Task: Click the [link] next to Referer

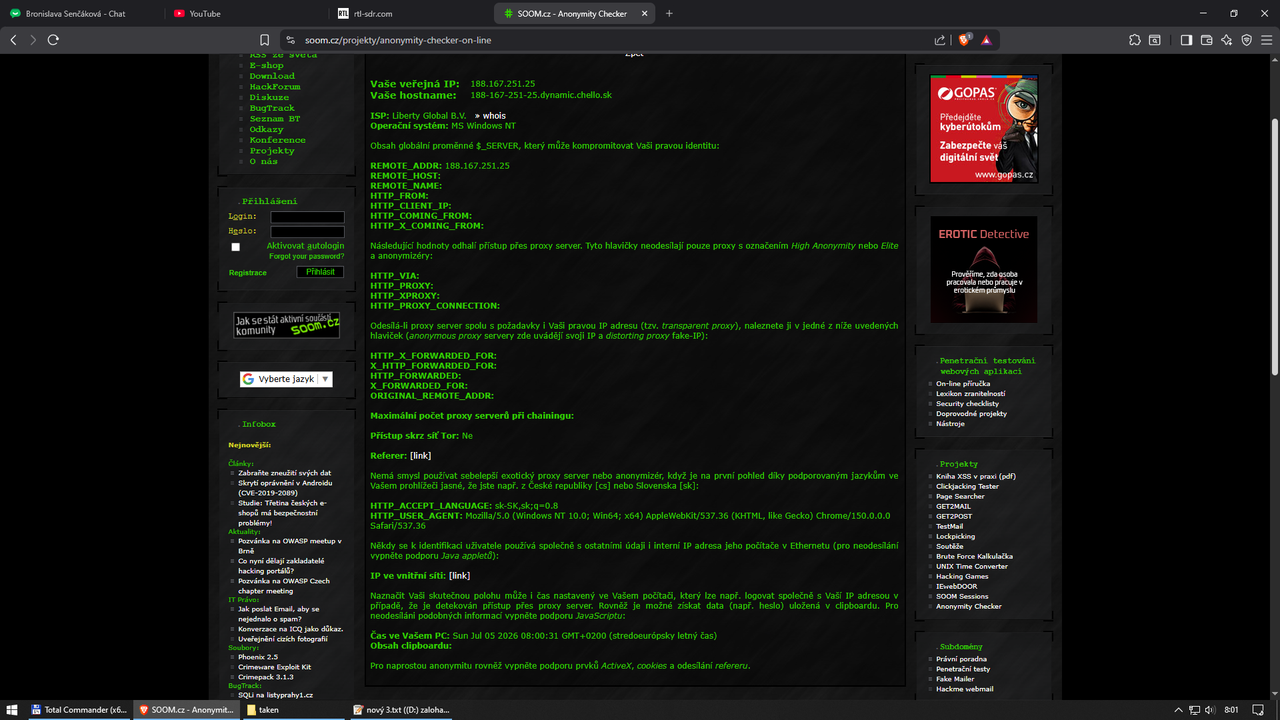Action: point(420,456)
